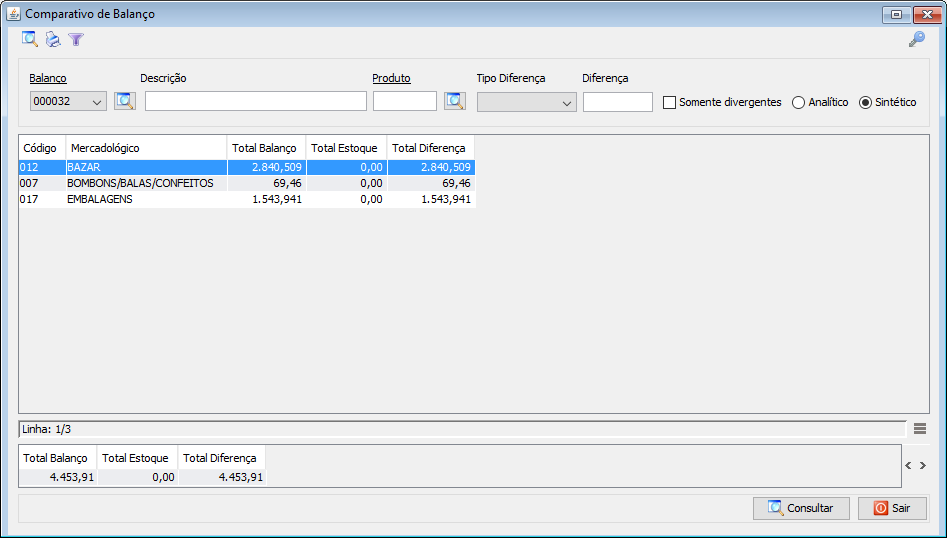Select the Analítico radio option
The height and width of the screenshot is (538, 947).
(x=799, y=102)
